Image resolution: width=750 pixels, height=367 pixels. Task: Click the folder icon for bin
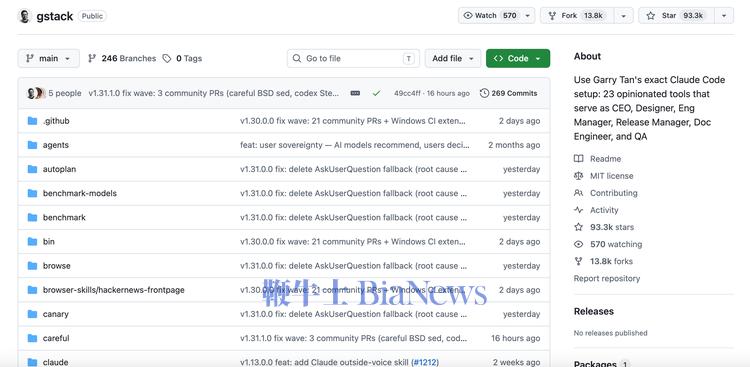(32, 242)
